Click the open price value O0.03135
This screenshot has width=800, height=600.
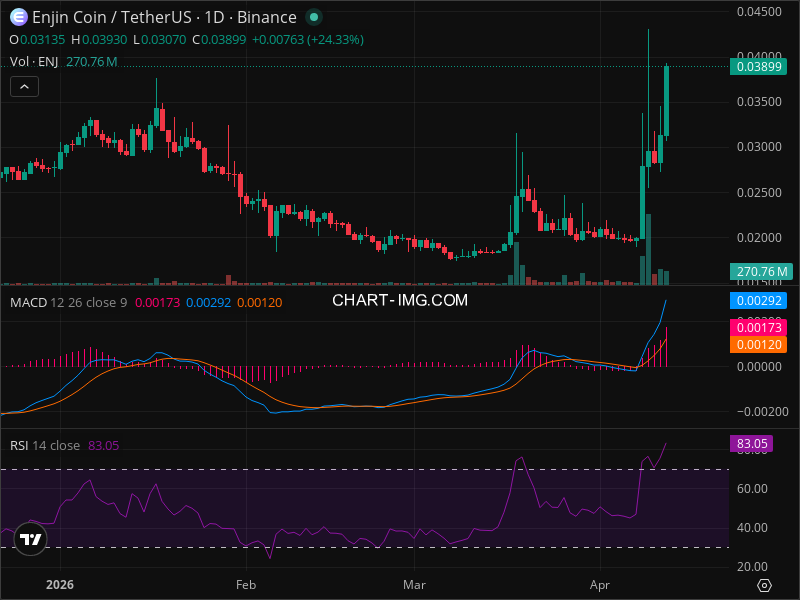(x=37, y=40)
